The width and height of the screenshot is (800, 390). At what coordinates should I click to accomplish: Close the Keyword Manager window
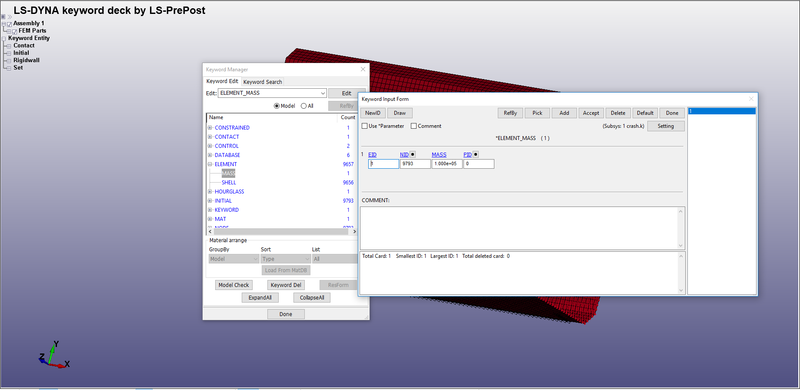363,69
